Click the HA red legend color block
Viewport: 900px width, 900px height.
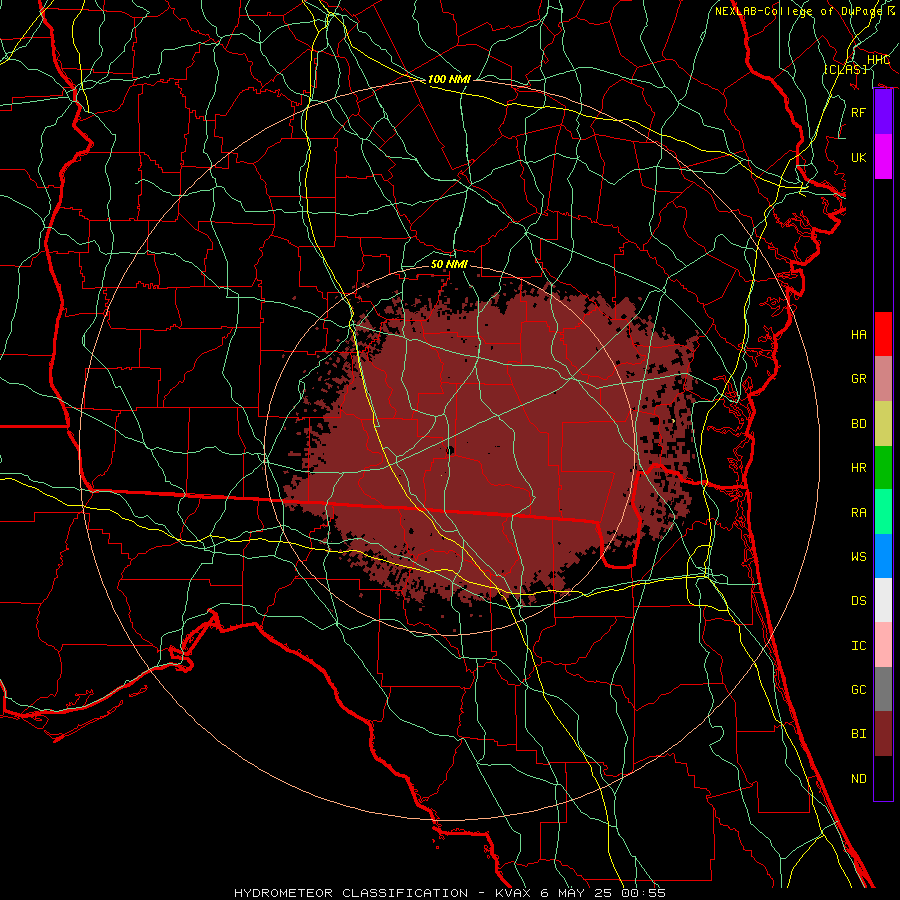coord(883,334)
